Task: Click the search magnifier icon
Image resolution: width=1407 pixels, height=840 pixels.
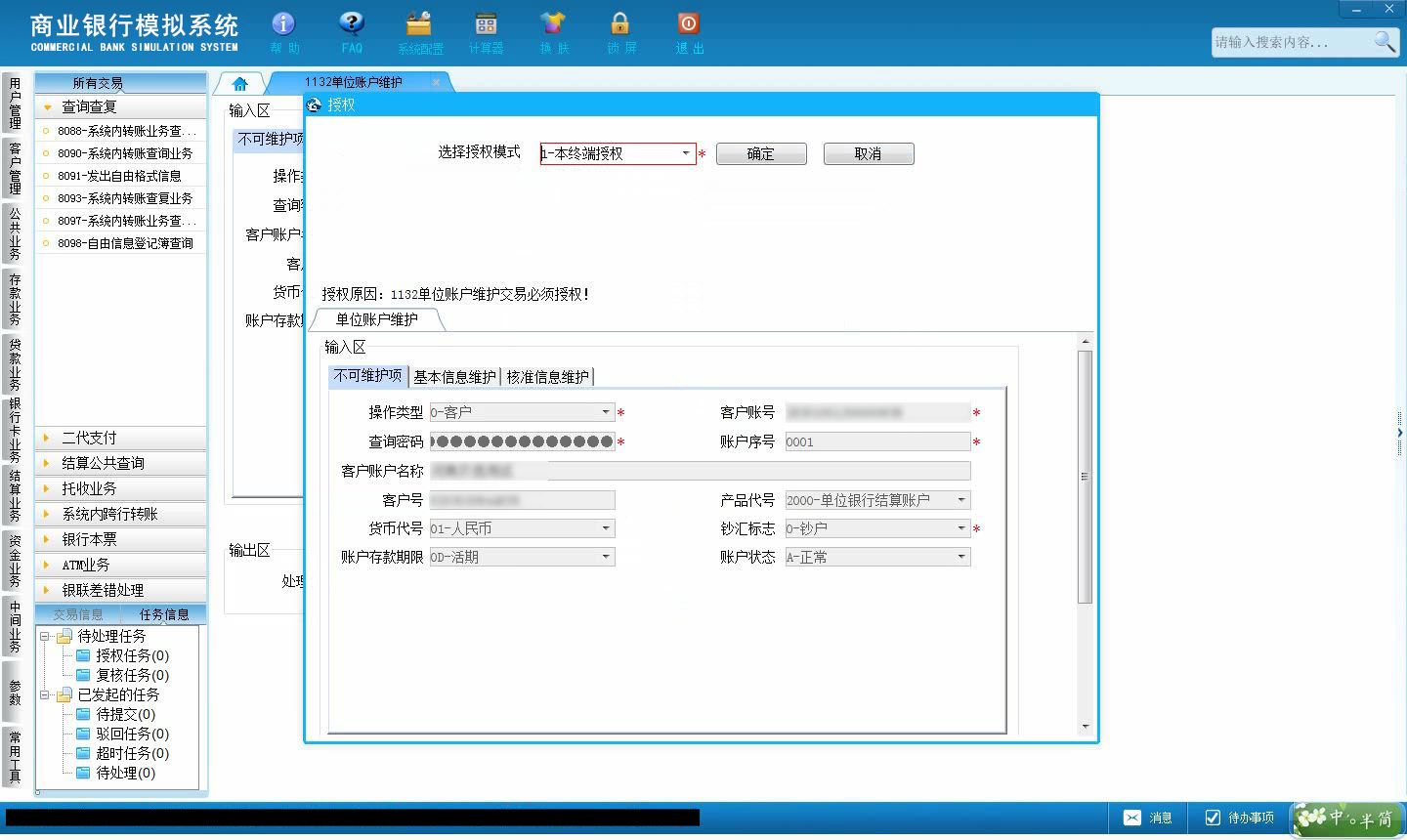Action: pyautogui.click(x=1384, y=41)
